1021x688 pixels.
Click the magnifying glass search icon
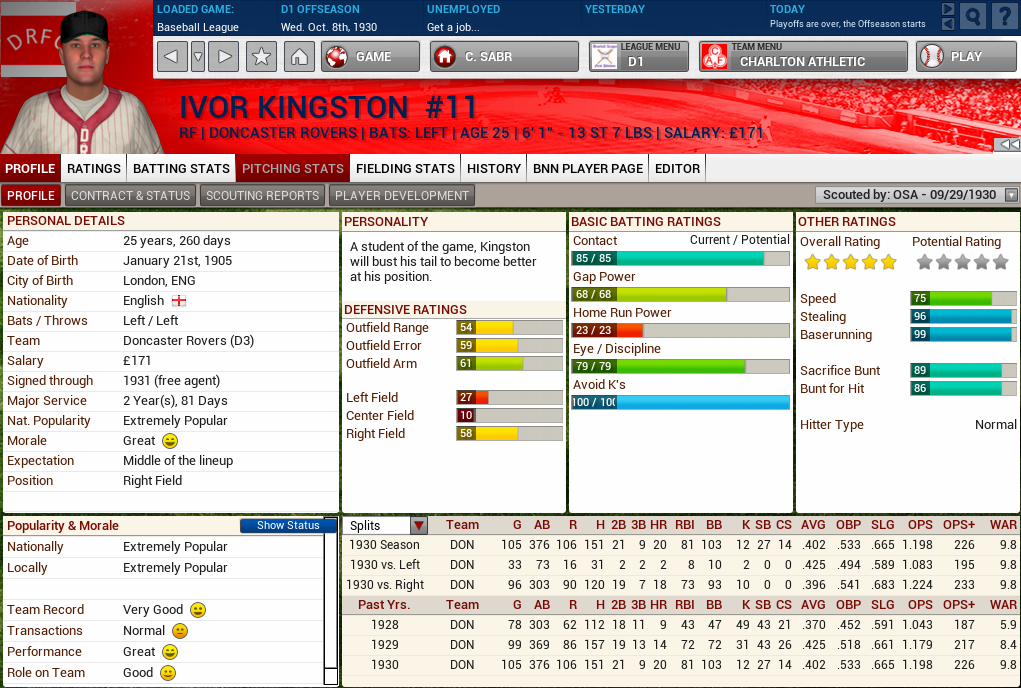click(971, 16)
